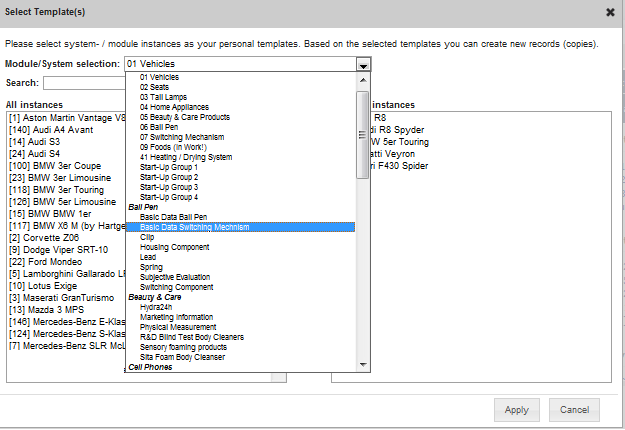
Task: Pick the 'Spring' option
Action: click(x=151, y=267)
